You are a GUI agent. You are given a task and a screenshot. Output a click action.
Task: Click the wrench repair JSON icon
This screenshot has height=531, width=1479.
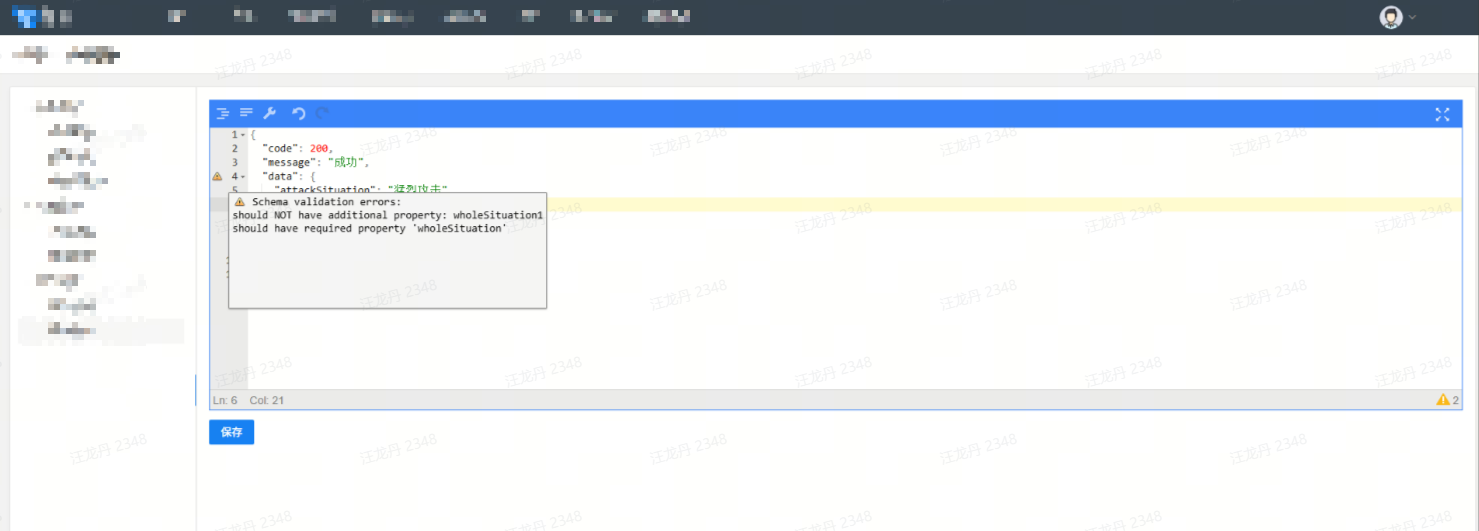270,114
